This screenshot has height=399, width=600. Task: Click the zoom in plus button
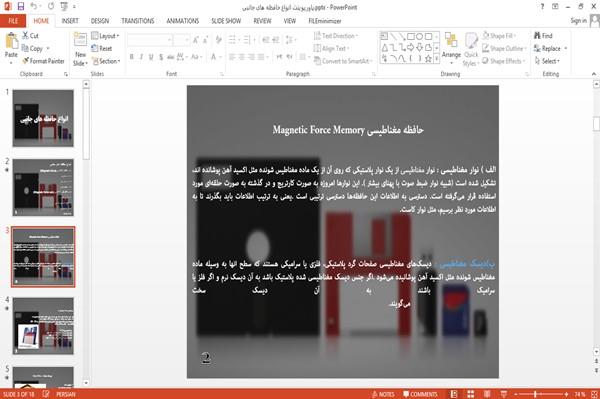566,394
